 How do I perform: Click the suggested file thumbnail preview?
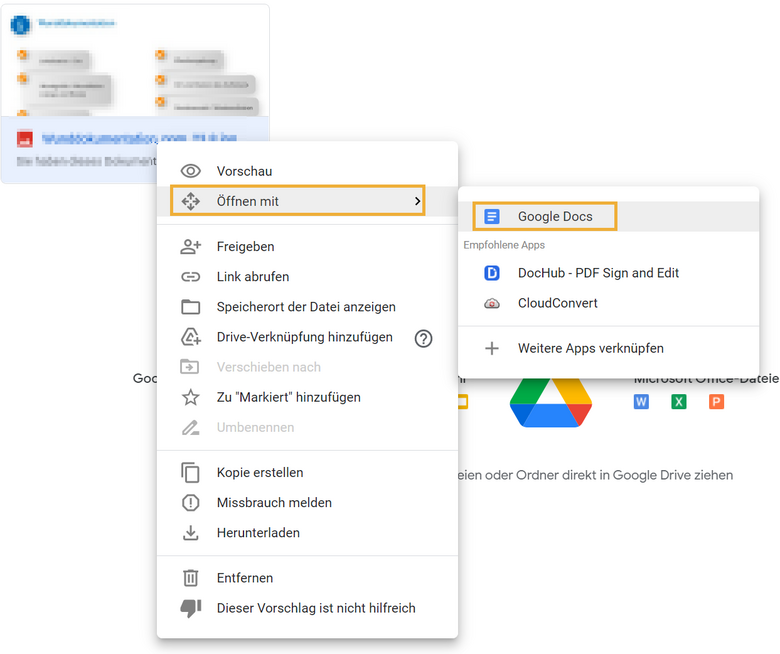(x=135, y=63)
